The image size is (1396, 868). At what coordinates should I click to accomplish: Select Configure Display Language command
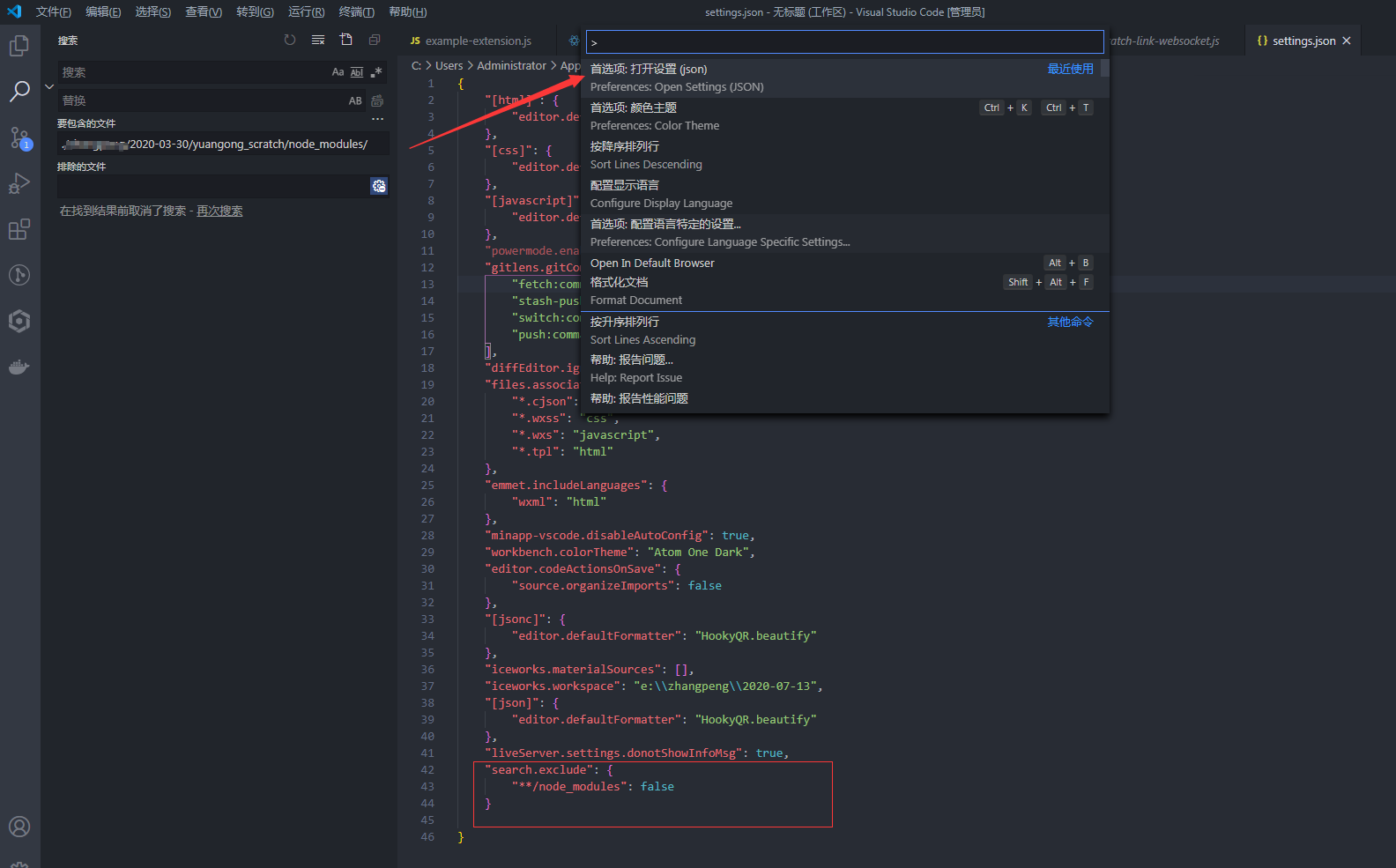(x=845, y=194)
